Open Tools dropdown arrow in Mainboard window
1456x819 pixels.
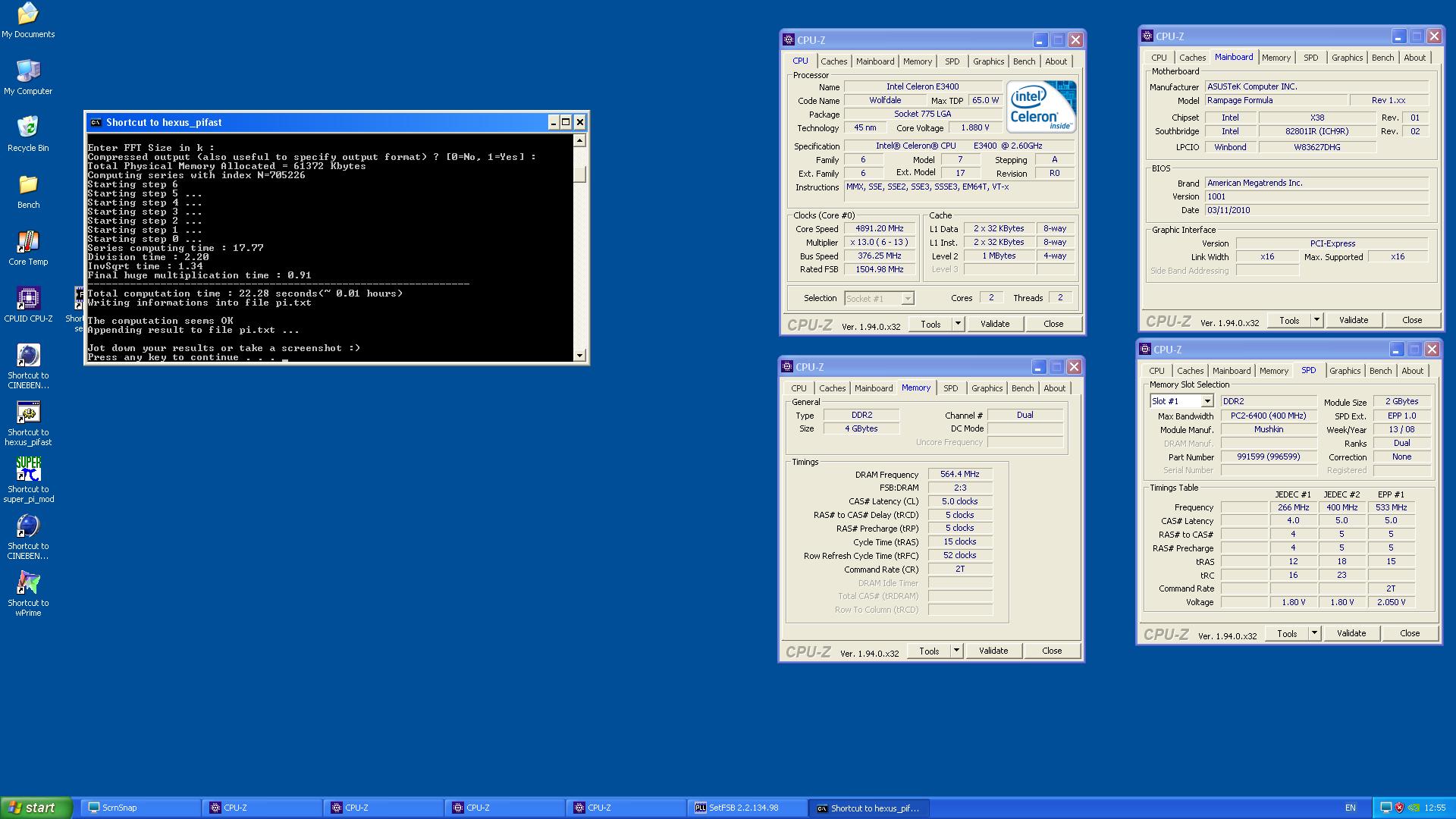tap(1316, 320)
